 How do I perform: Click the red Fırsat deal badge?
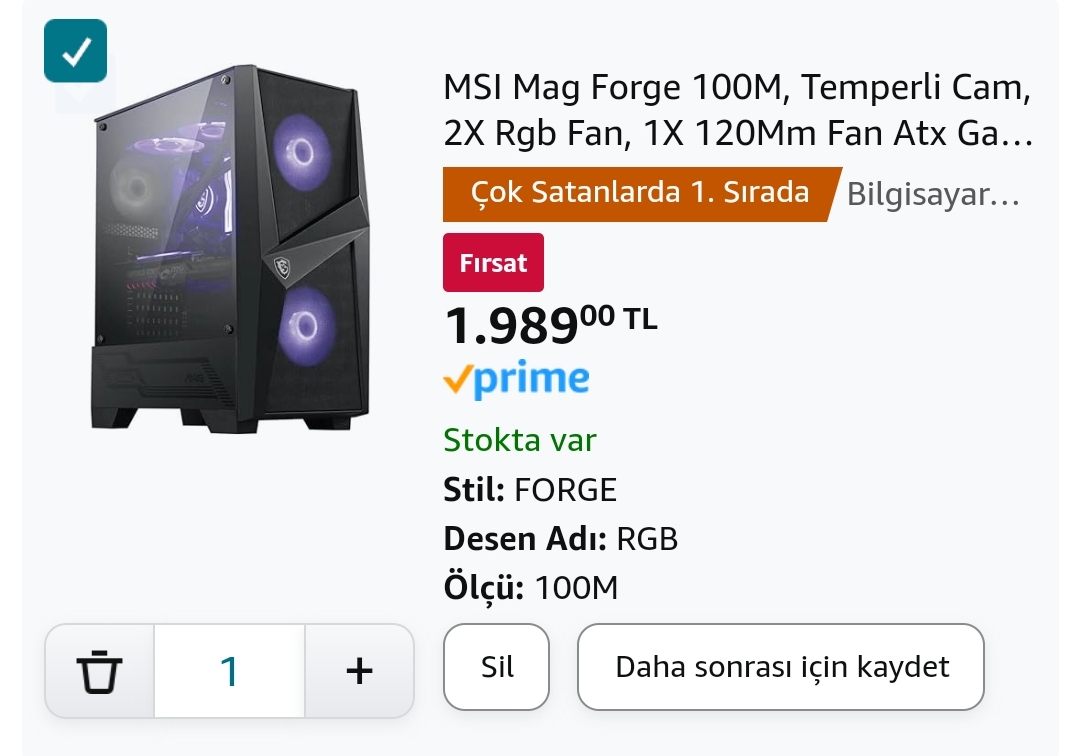493,263
